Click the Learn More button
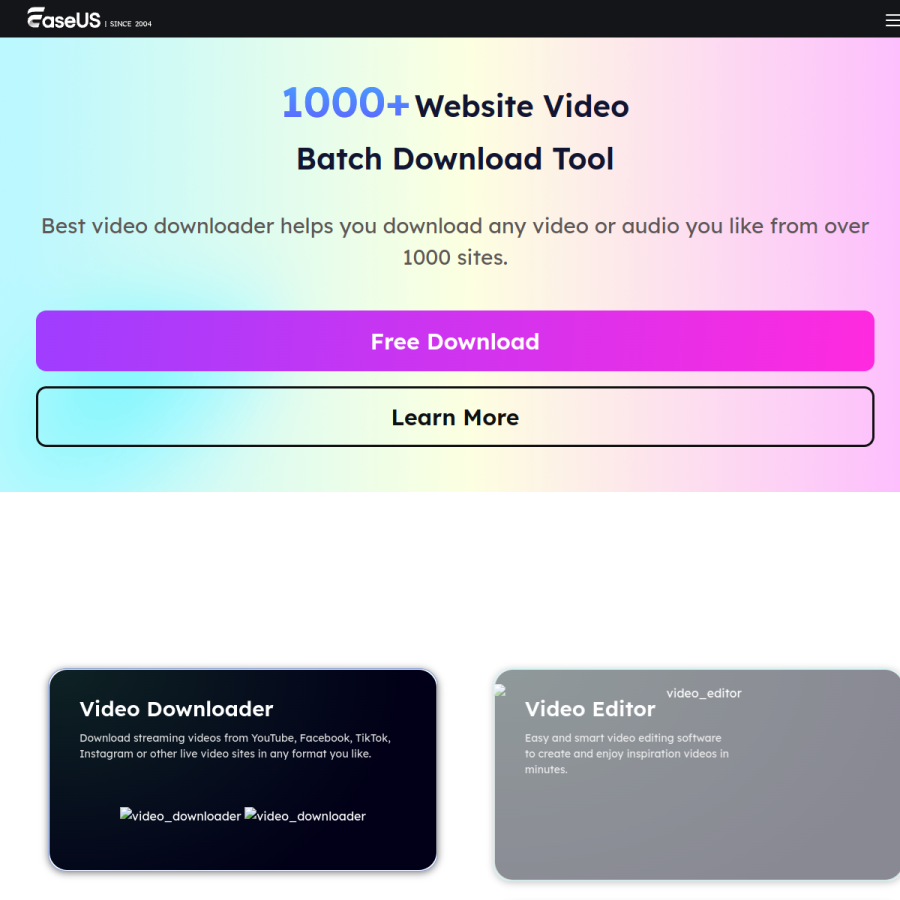The image size is (900, 900). point(455,417)
